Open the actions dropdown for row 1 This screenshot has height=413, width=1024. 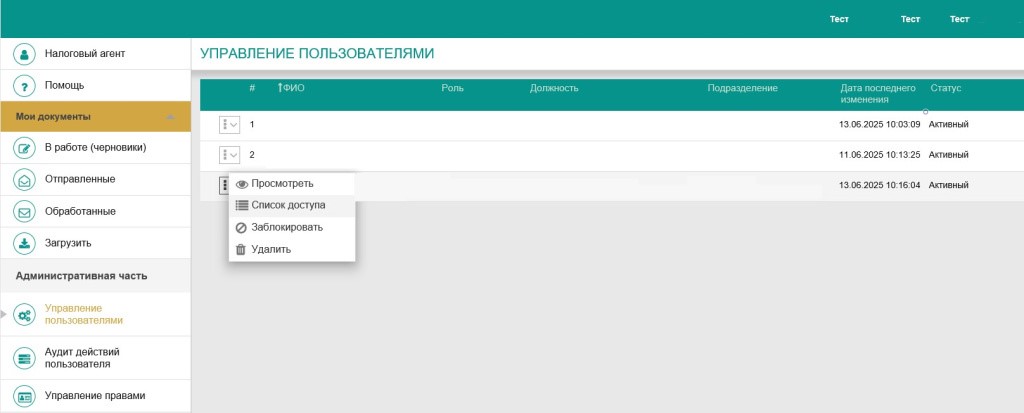(229, 125)
